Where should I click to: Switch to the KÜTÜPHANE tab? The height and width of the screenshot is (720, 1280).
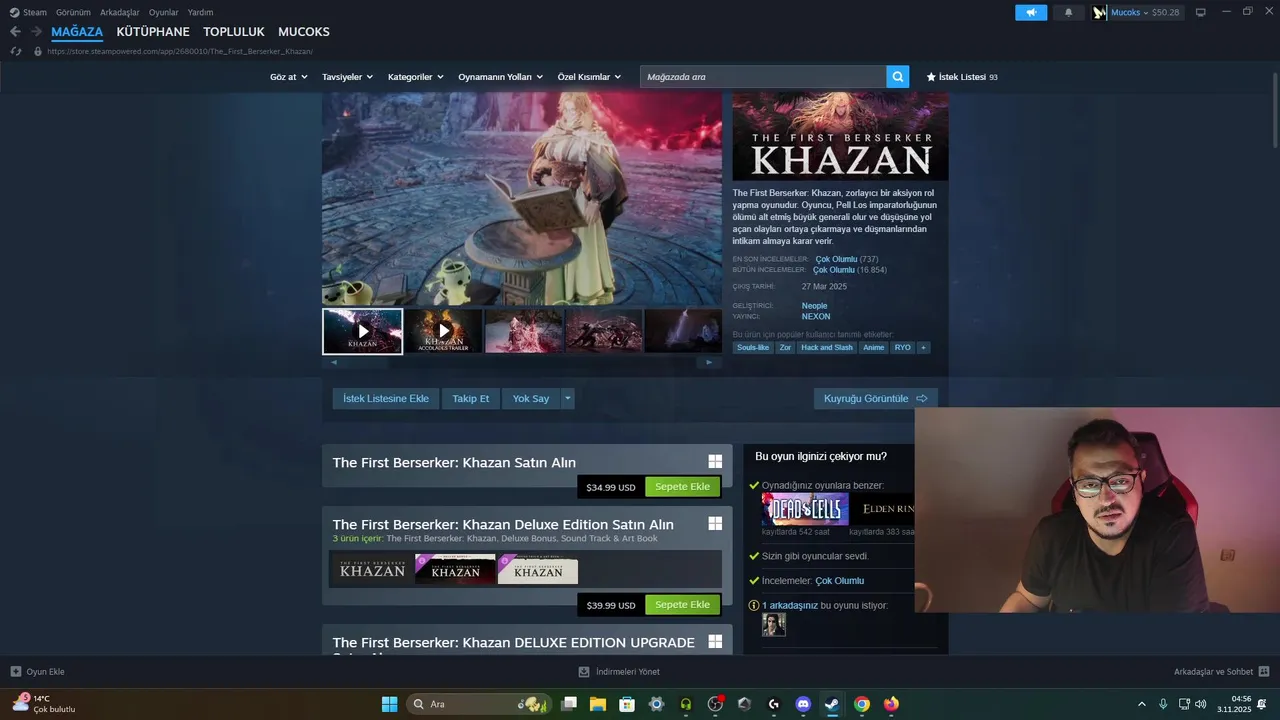[153, 32]
